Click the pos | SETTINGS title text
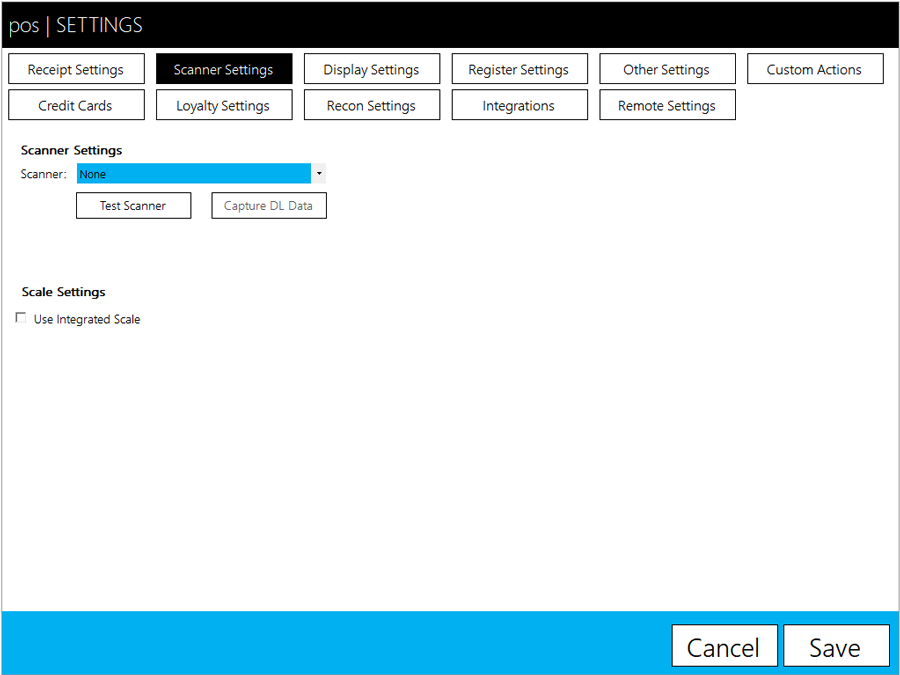Image resolution: width=900 pixels, height=675 pixels. pos(76,25)
